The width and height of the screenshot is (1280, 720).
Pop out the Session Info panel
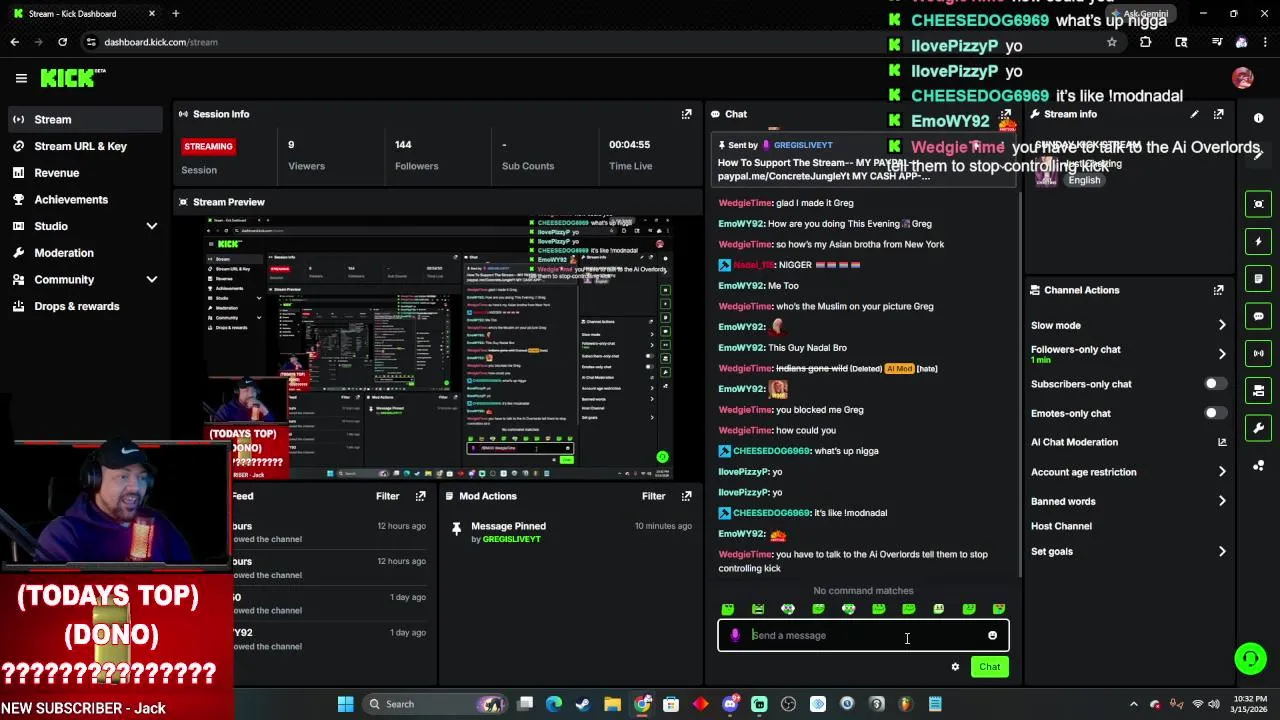[x=686, y=114]
